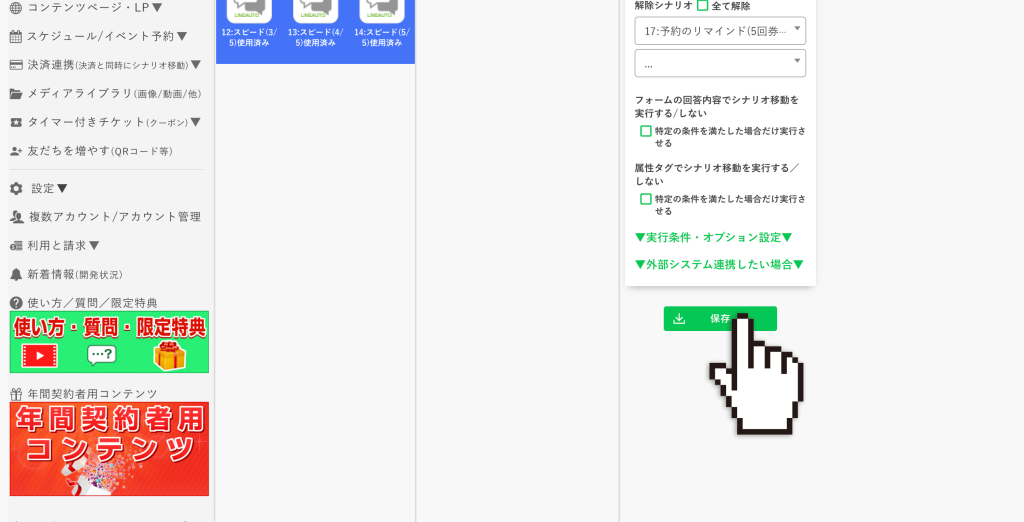This screenshot has width=1024, height=522.
Task: Click the globe icon beside コンテンツページ・LP
Action: click(x=16, y=8)
